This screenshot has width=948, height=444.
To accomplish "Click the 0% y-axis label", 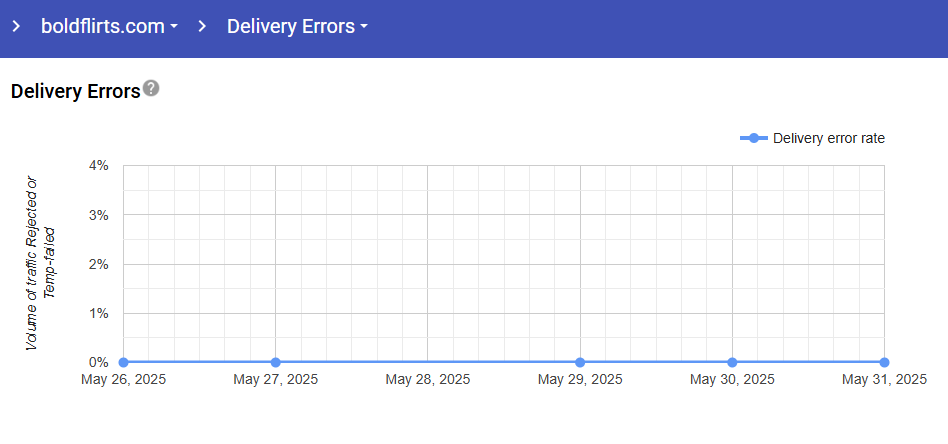I will tap(98, 362).
